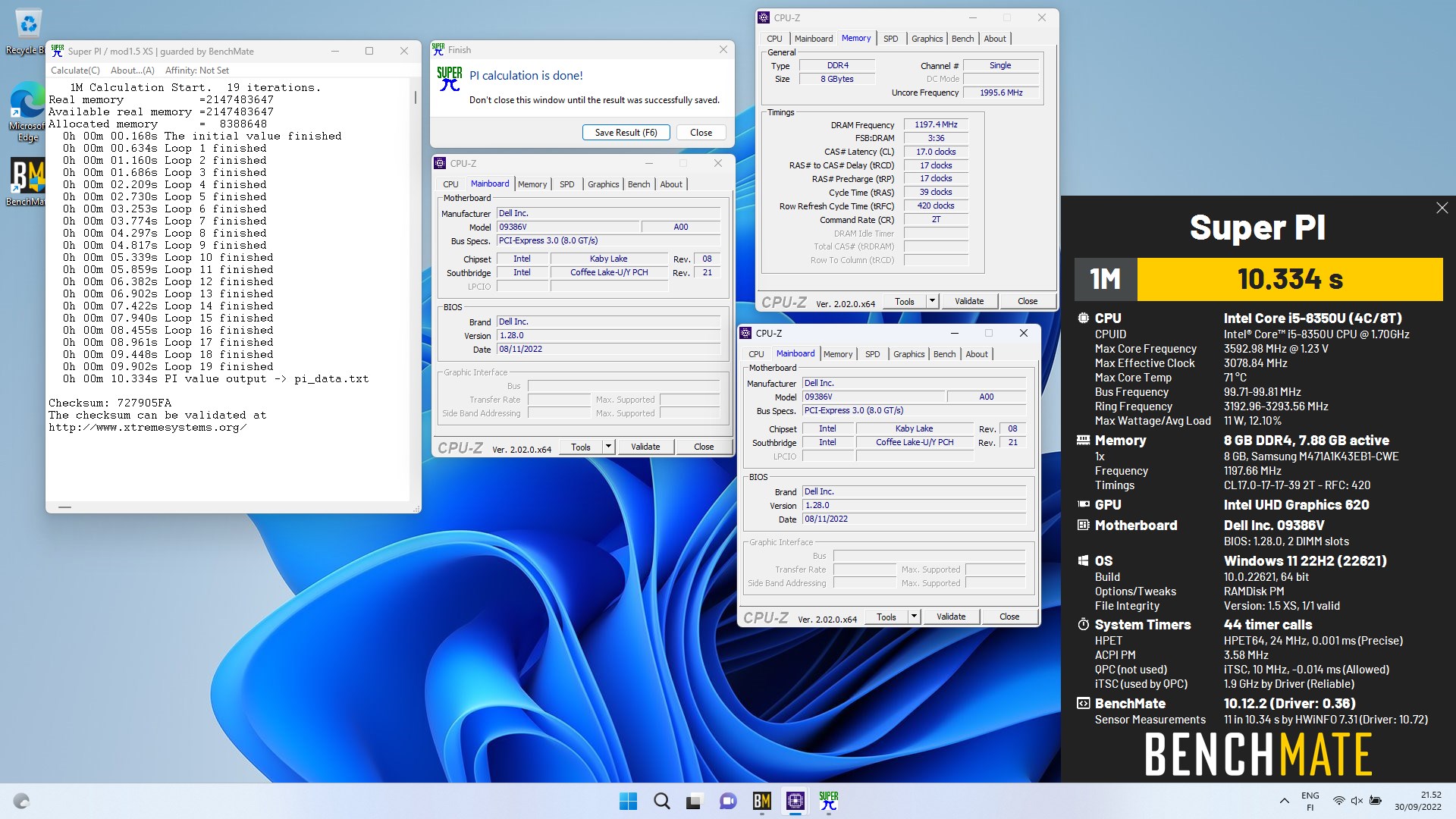
Task: Click DRAM Frequency 1197.4 MHz field
Action: click(936, 125)
